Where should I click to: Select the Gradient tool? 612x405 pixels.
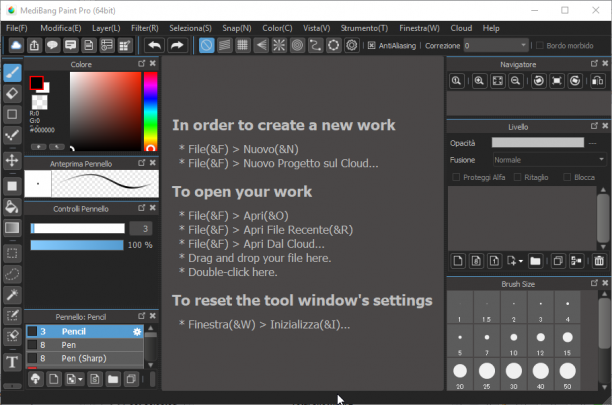tap(12, 227)
